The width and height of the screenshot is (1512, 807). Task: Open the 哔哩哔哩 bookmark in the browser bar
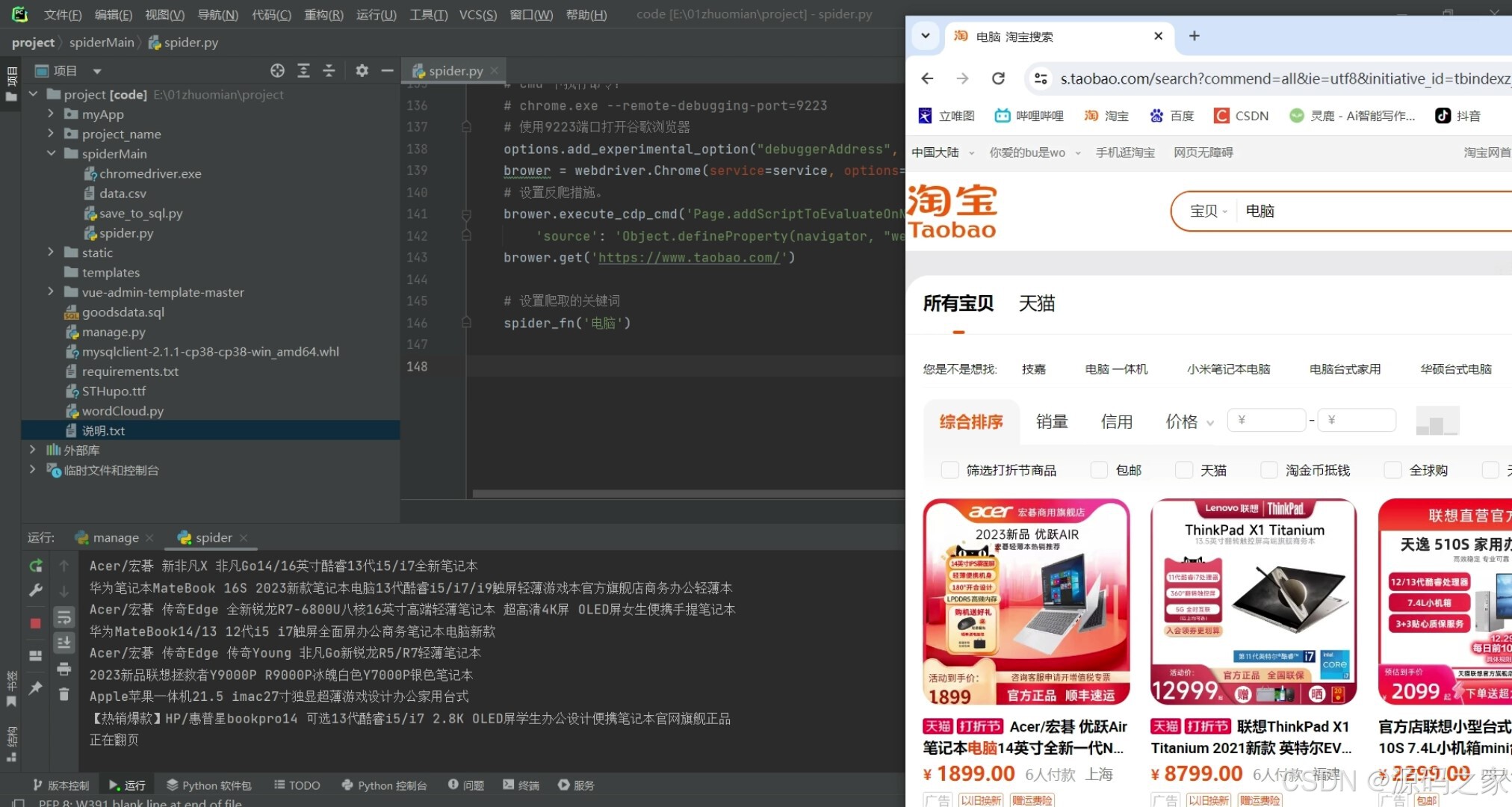[1029, 115]
